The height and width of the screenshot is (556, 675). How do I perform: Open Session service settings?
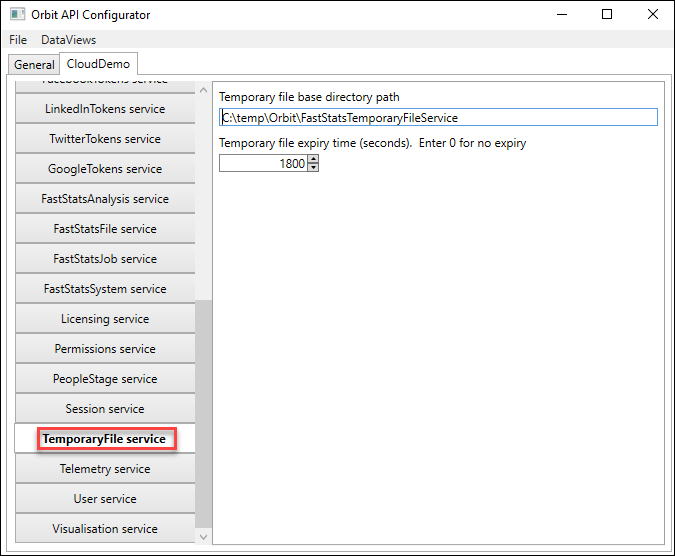tap(105, 409)
